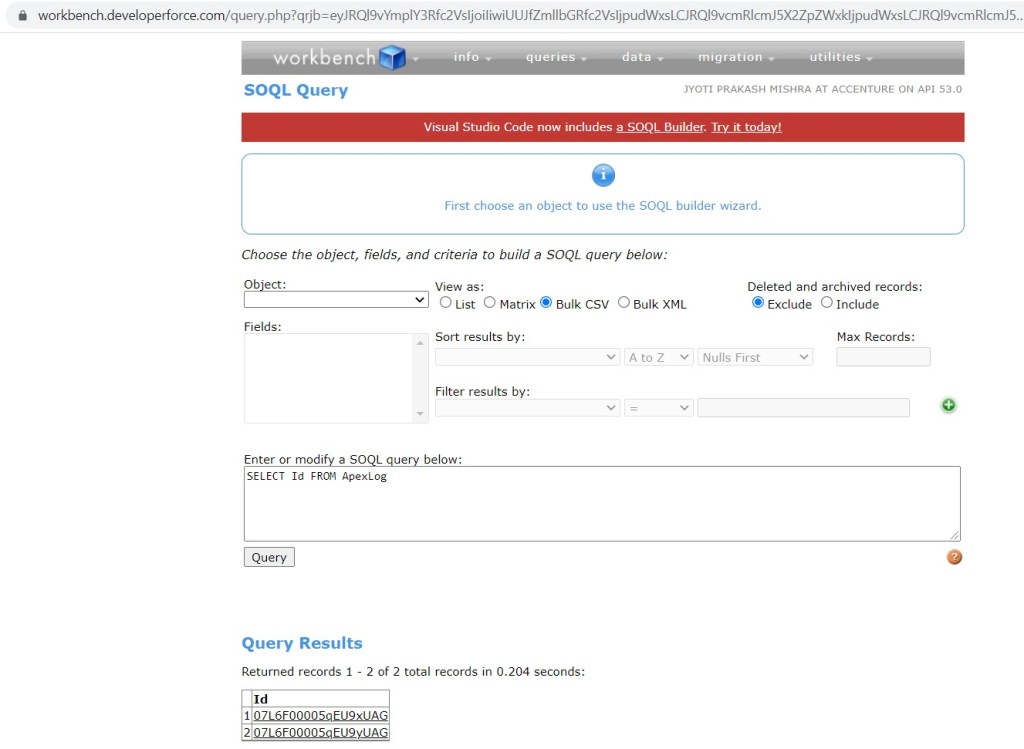1024x749 pixels.
Task: Expand the Object dropdown
Action: 336,299
